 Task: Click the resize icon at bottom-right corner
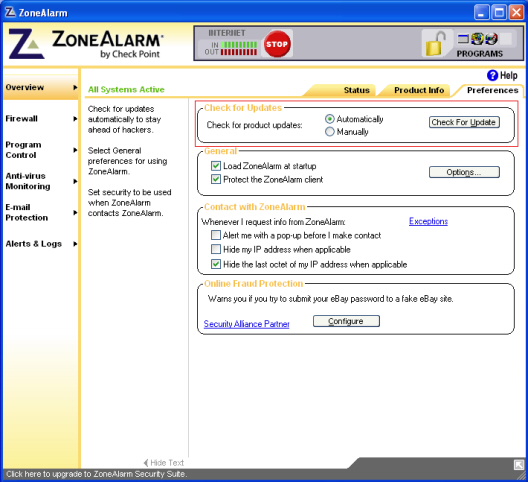pos(519,464)
